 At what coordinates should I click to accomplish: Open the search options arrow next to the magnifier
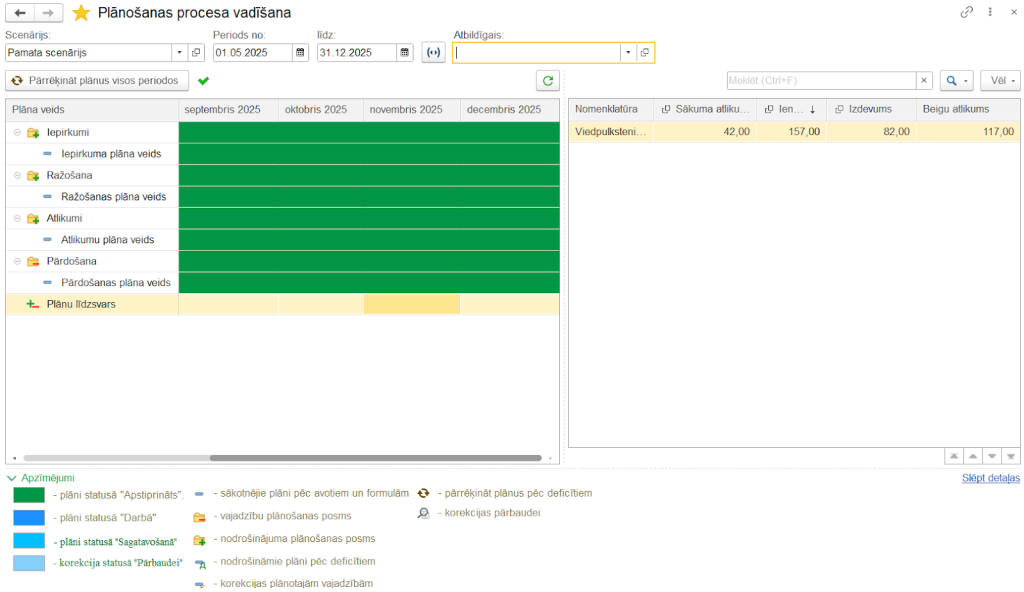967,80
